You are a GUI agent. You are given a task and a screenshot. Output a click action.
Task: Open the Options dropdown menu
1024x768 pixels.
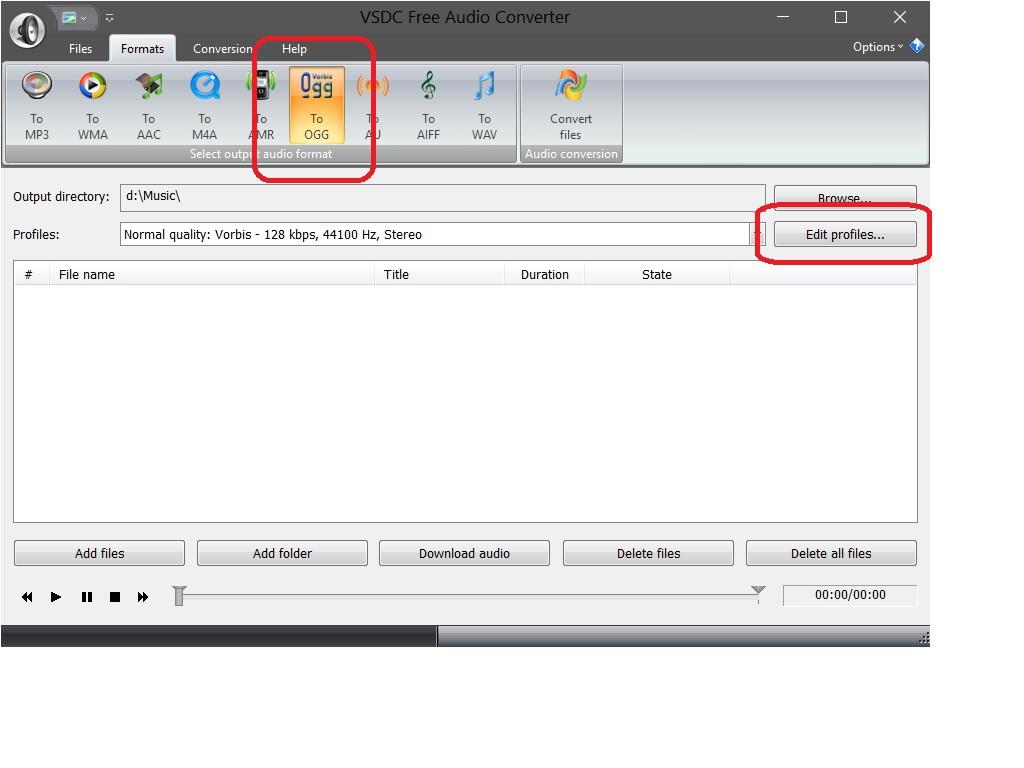pos(877,46)
